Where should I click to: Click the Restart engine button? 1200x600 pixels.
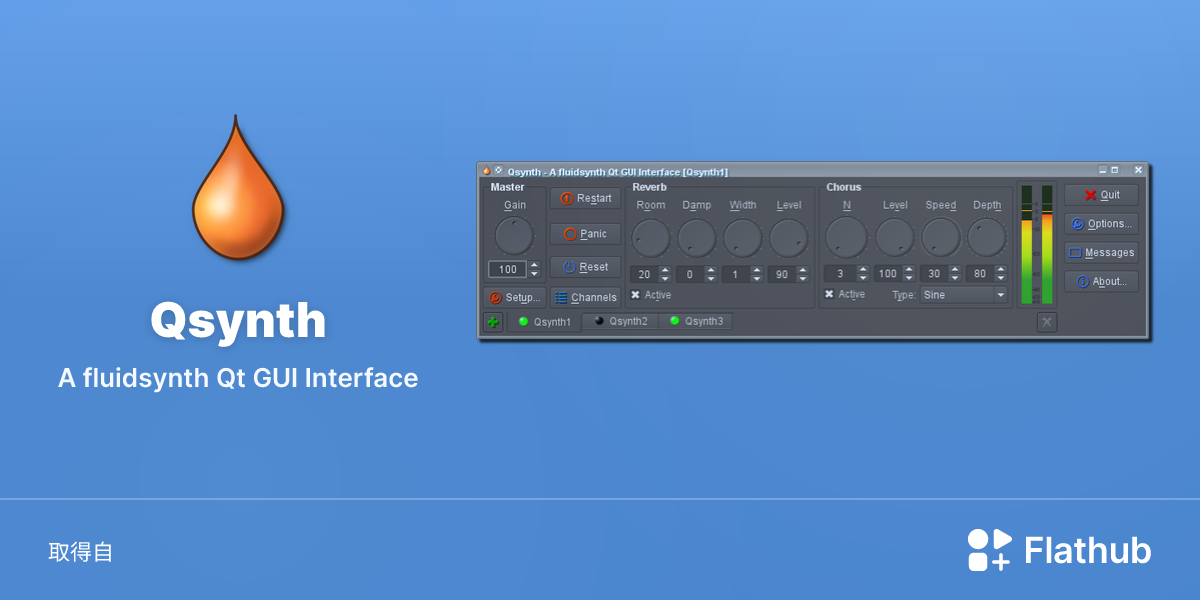pos(586,198)
